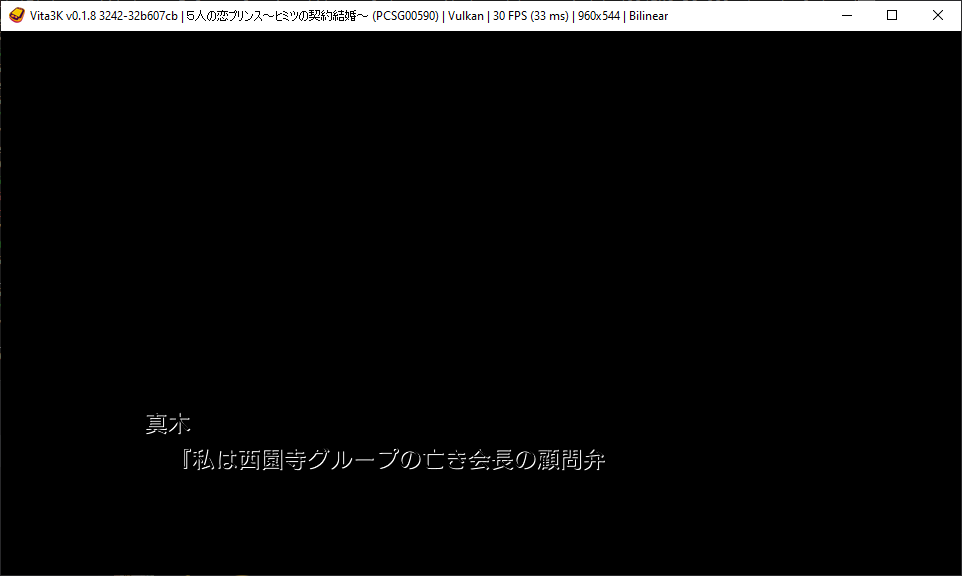Viewport: 962px width, 576px height.
Task: Maximize the Vita3K emulator window
Action: click(890, 15)
